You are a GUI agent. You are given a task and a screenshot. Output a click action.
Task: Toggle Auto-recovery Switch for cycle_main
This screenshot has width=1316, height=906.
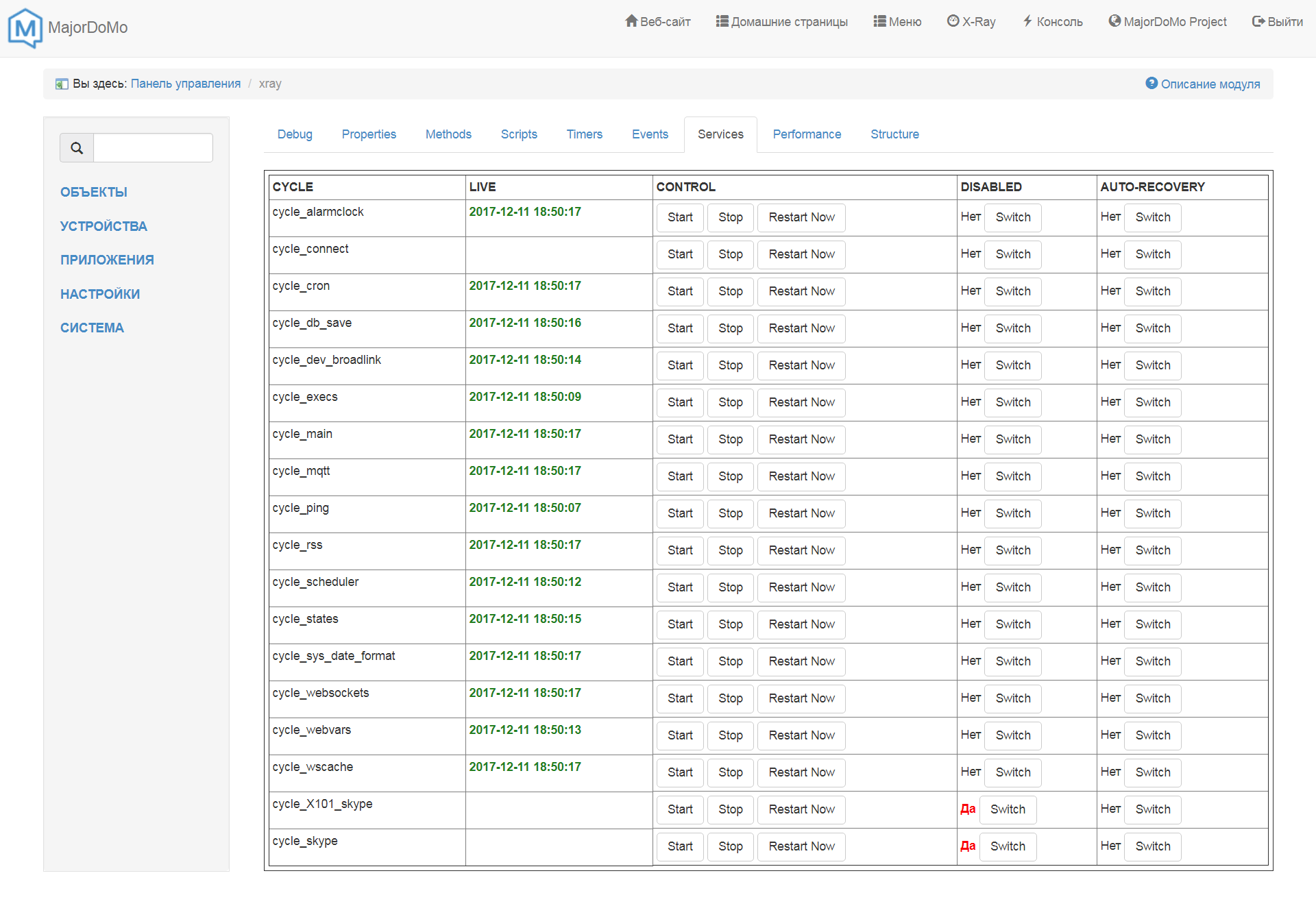(1152, 439)
